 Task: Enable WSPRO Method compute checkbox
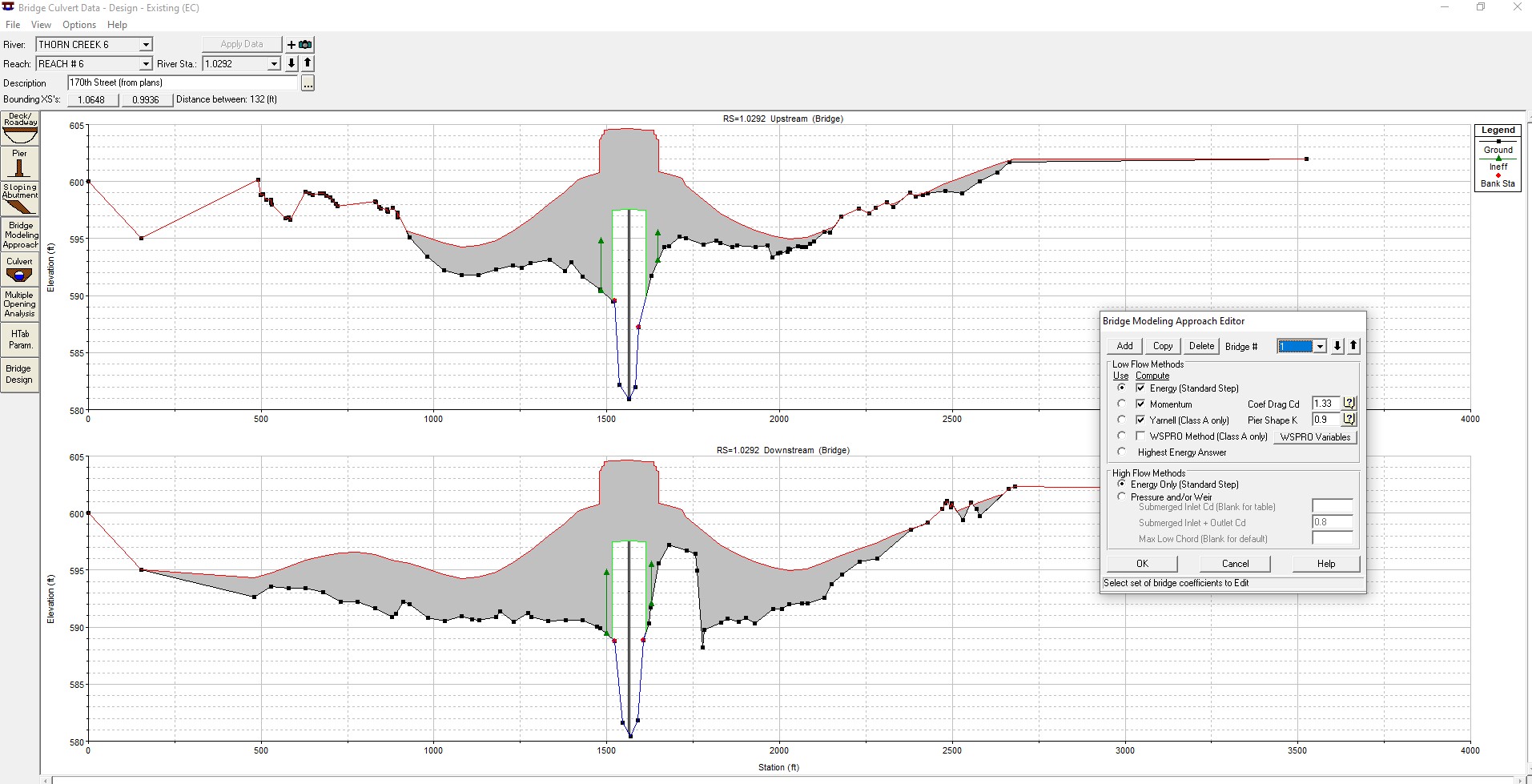pyautogui.click(x=1140, y=436)
